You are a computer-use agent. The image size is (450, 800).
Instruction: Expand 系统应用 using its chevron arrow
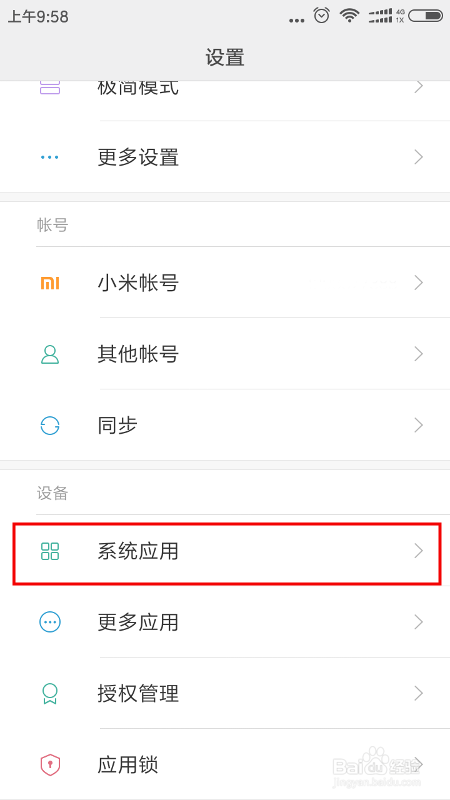419,551
